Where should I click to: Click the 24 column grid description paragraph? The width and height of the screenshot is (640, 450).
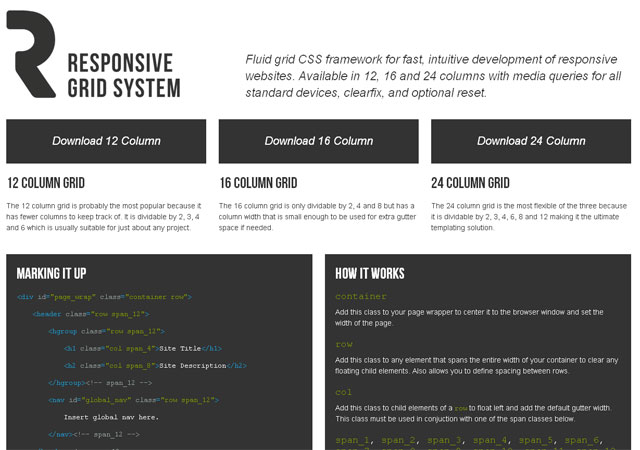coord(529,217)
